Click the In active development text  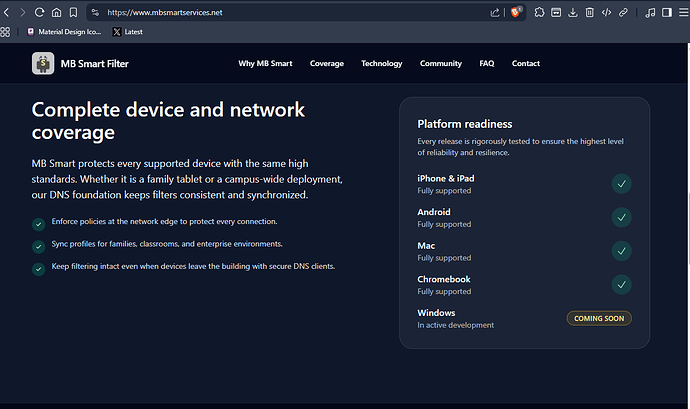(x=455, y=325)
